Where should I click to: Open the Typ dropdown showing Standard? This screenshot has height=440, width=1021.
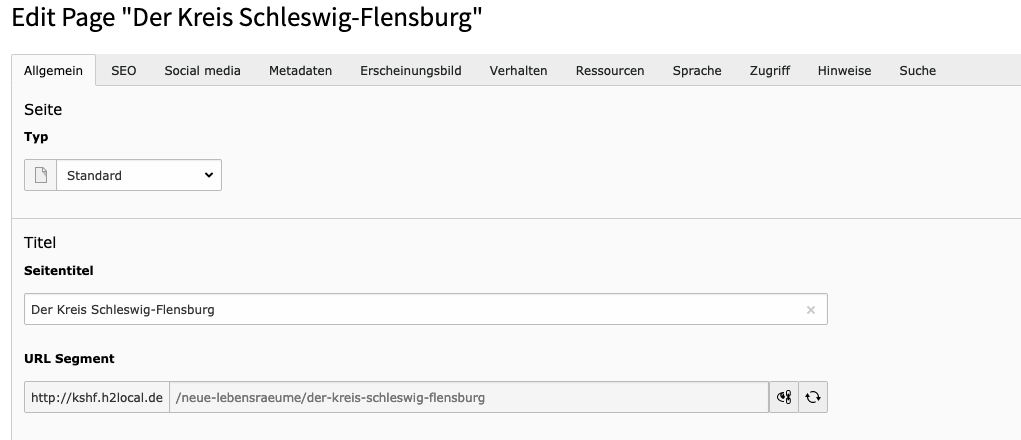139,175
